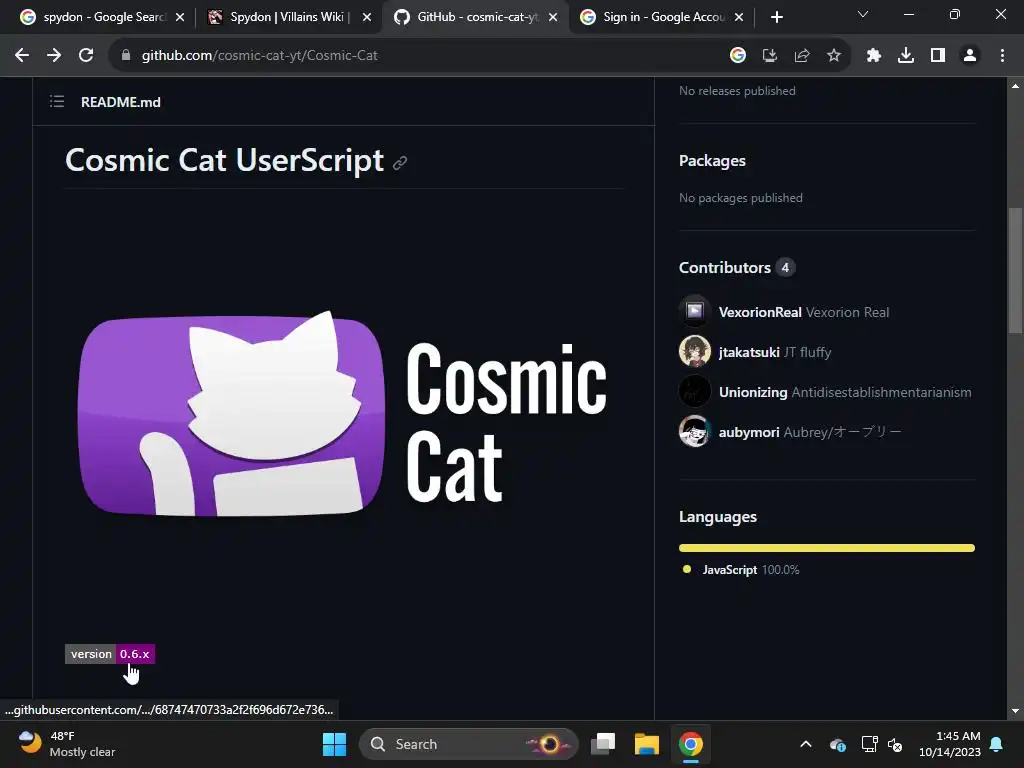
Task: Go forward with the browser forward arrow
Action: point(54,56)
